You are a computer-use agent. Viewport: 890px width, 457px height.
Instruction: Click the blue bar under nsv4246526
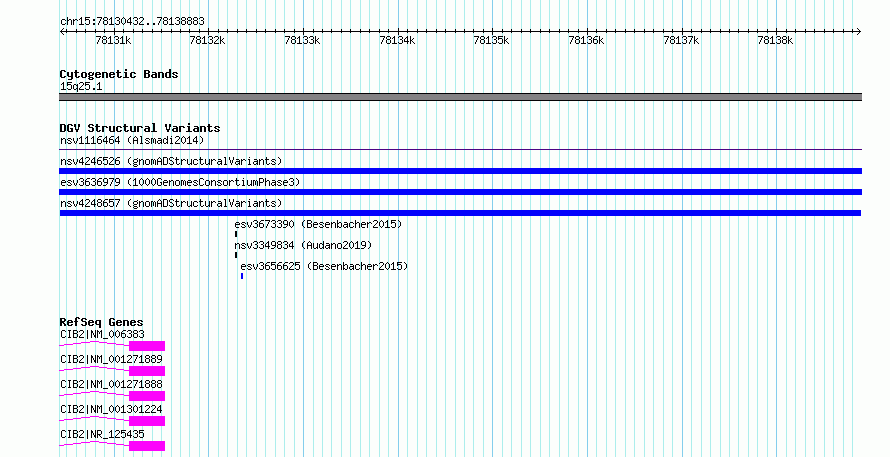(x=460, y=171)
